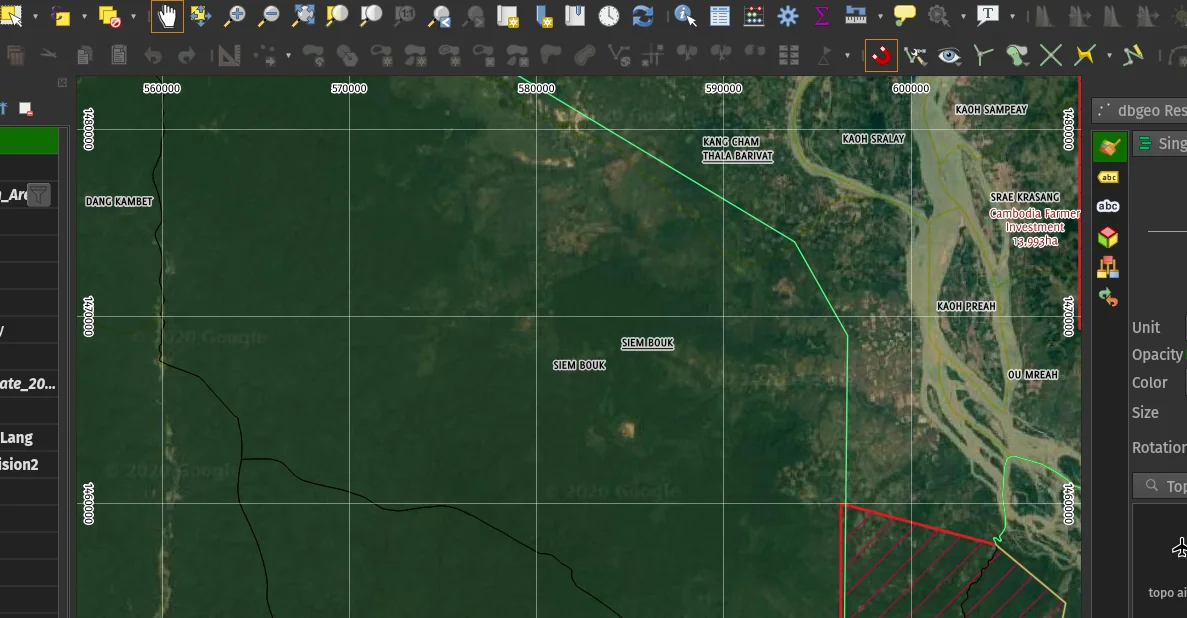Toggle the advanced snapping eye icon
1187x618 pixels.
tap(949, 55)
